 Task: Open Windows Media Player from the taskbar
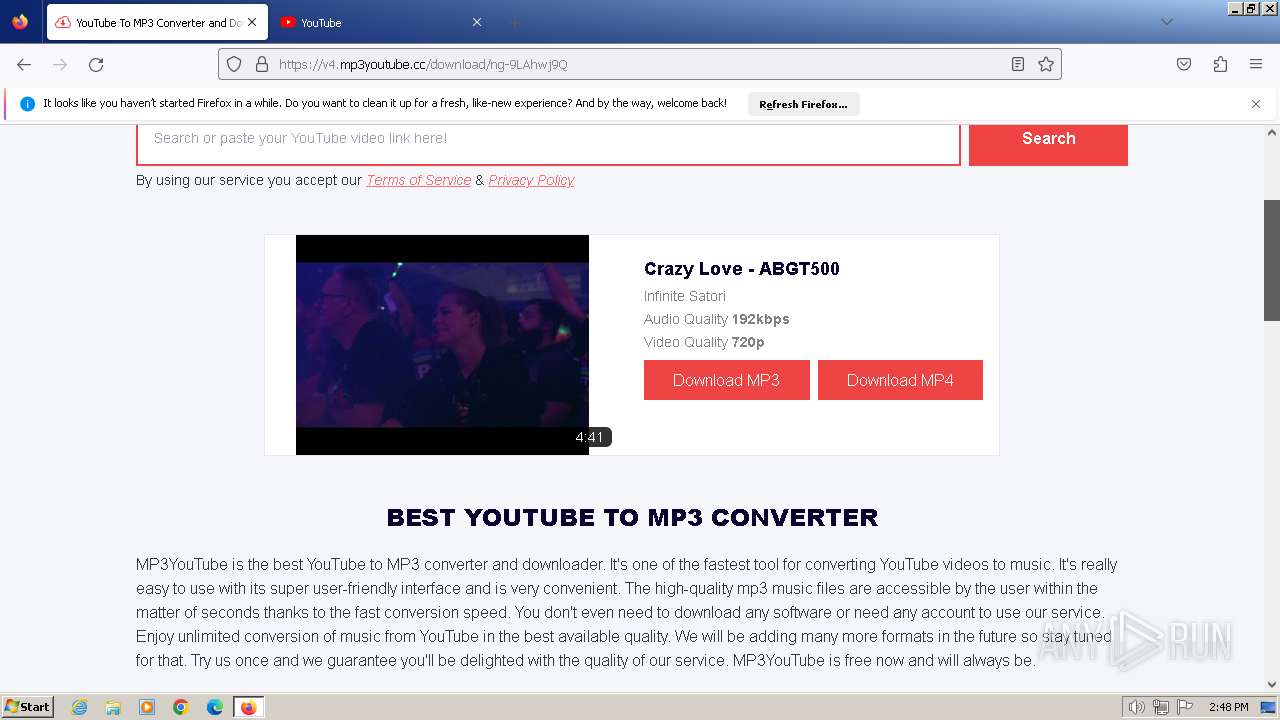(x=147, y=707)
